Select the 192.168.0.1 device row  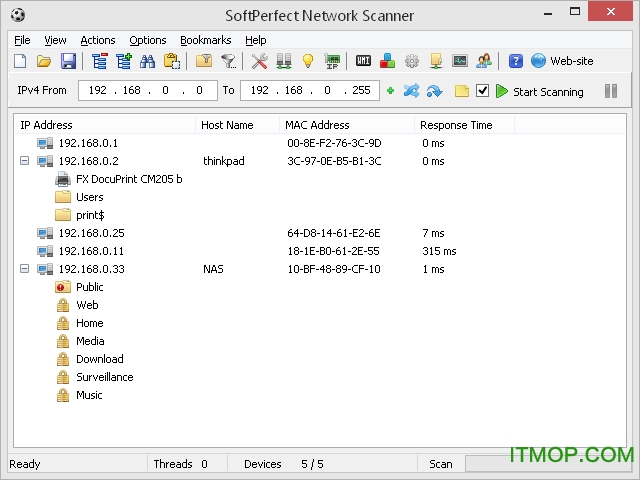(320, 143)
